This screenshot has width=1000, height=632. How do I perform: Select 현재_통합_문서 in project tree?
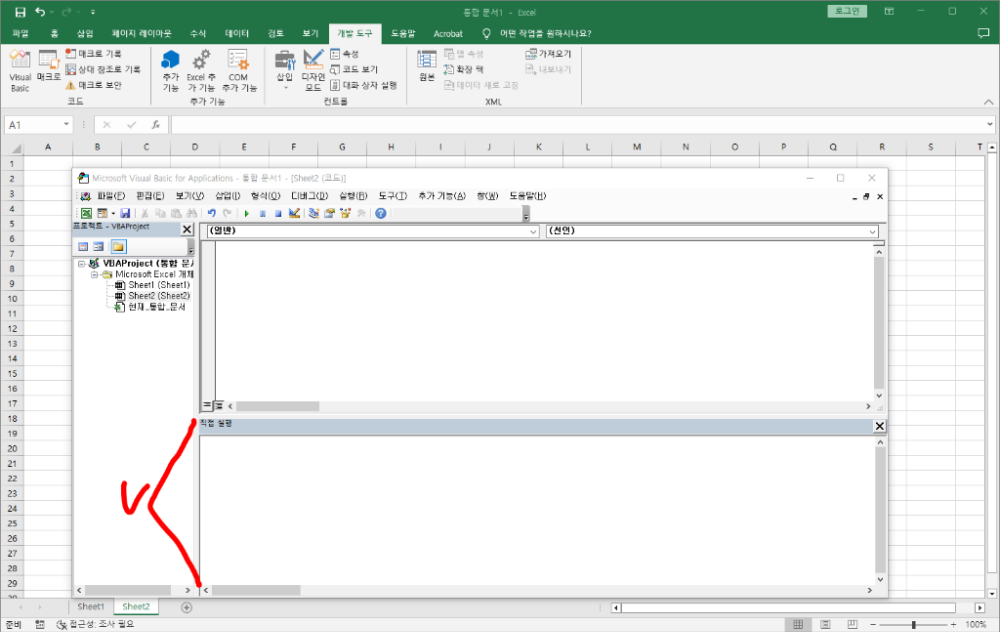pyautogui.click(x=156, y=307)
